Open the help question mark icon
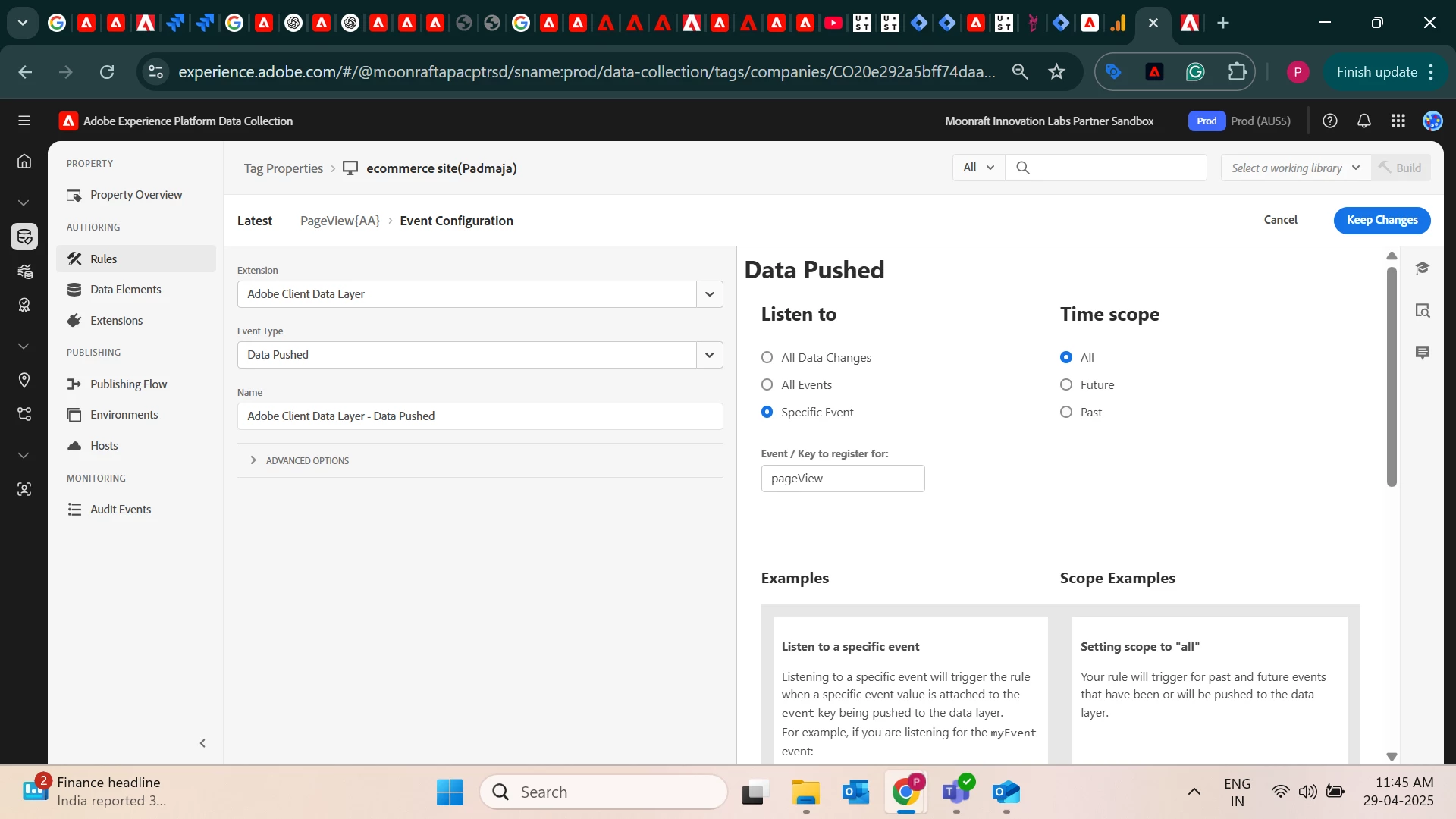The height and width of the screenshot is (819, 1456). (1329, 121)
